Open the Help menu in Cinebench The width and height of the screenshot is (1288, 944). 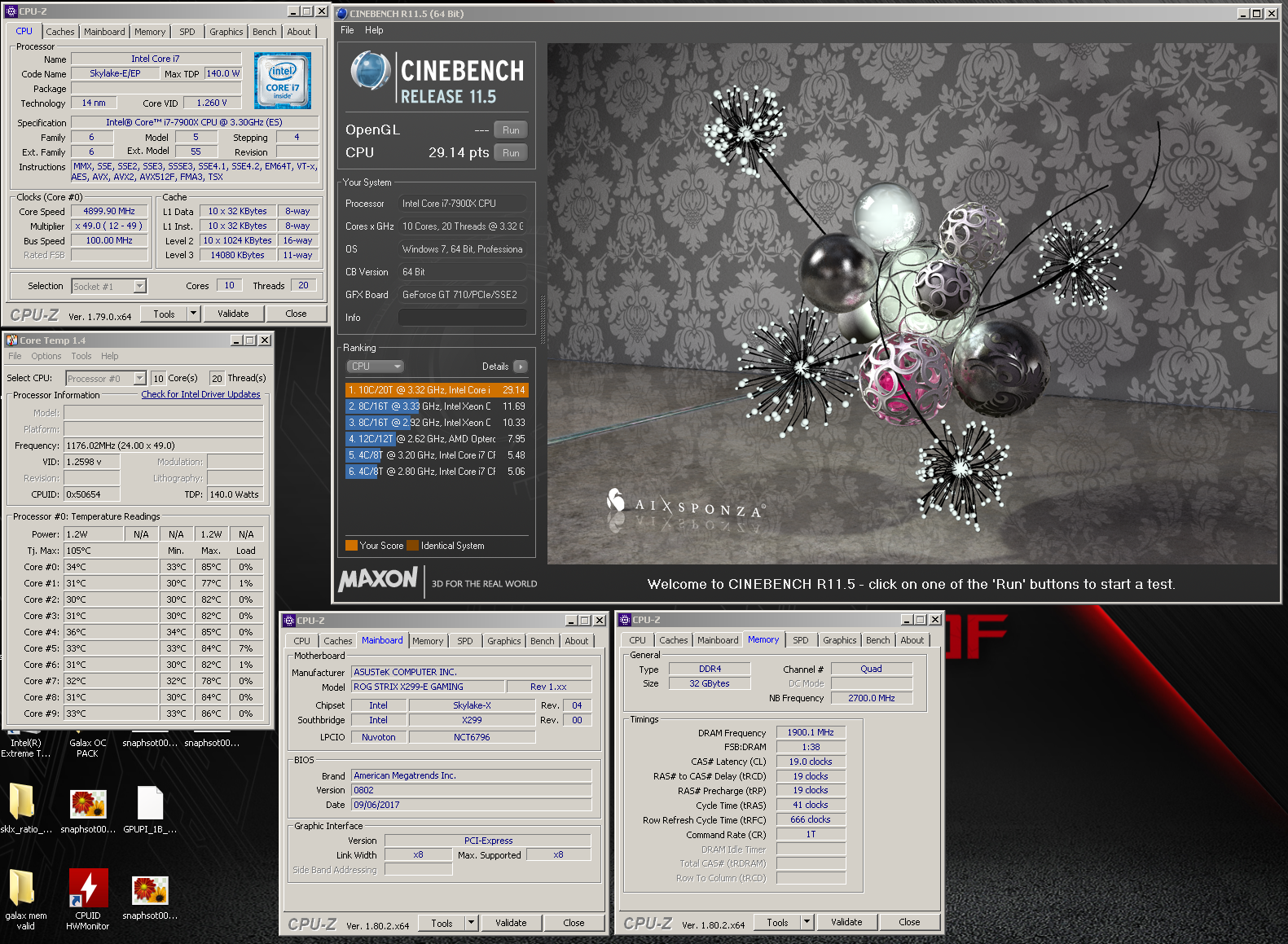point(374,30)
